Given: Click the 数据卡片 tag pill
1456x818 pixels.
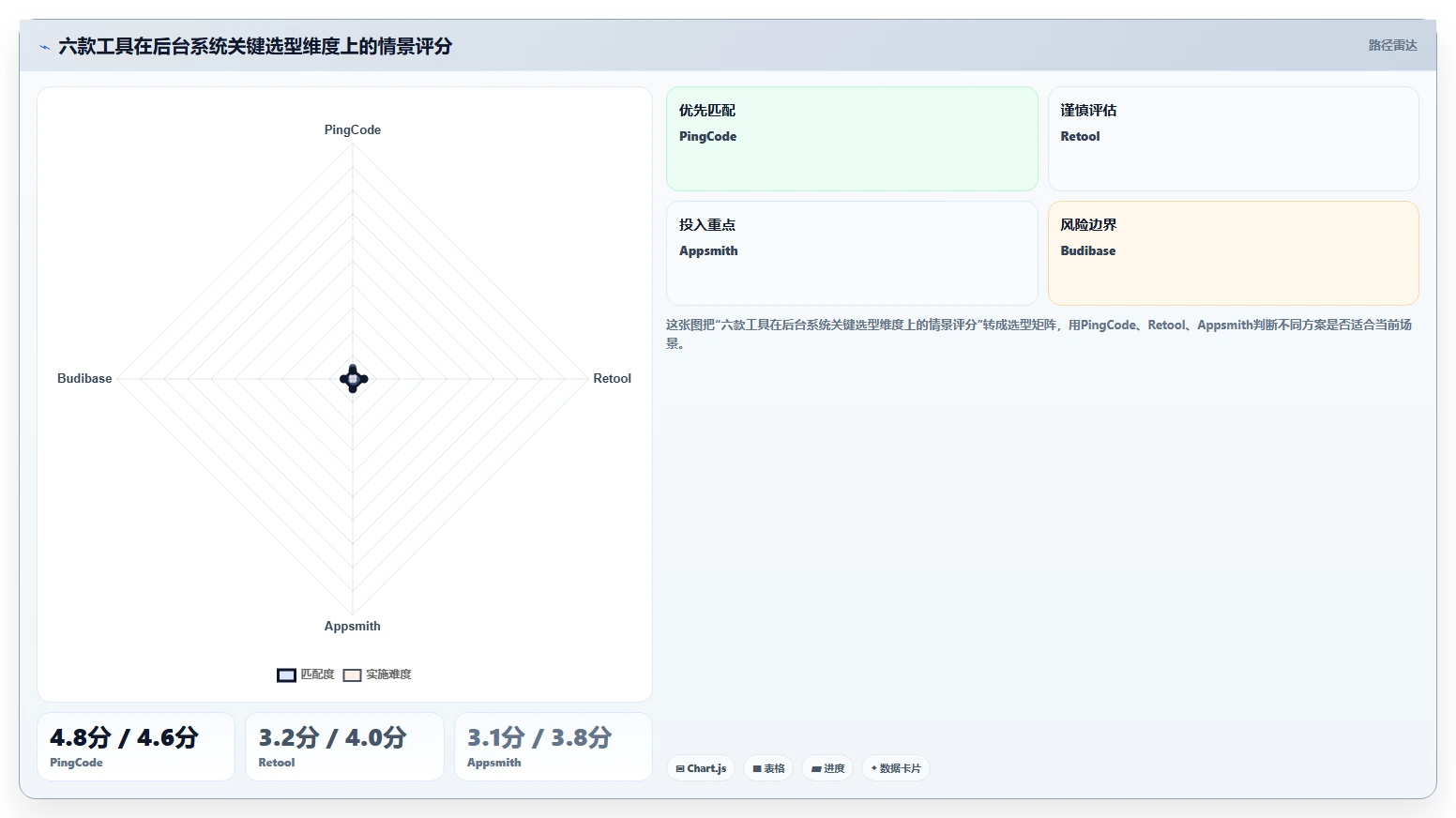Looking at the screenshot, I should (896, 768).
